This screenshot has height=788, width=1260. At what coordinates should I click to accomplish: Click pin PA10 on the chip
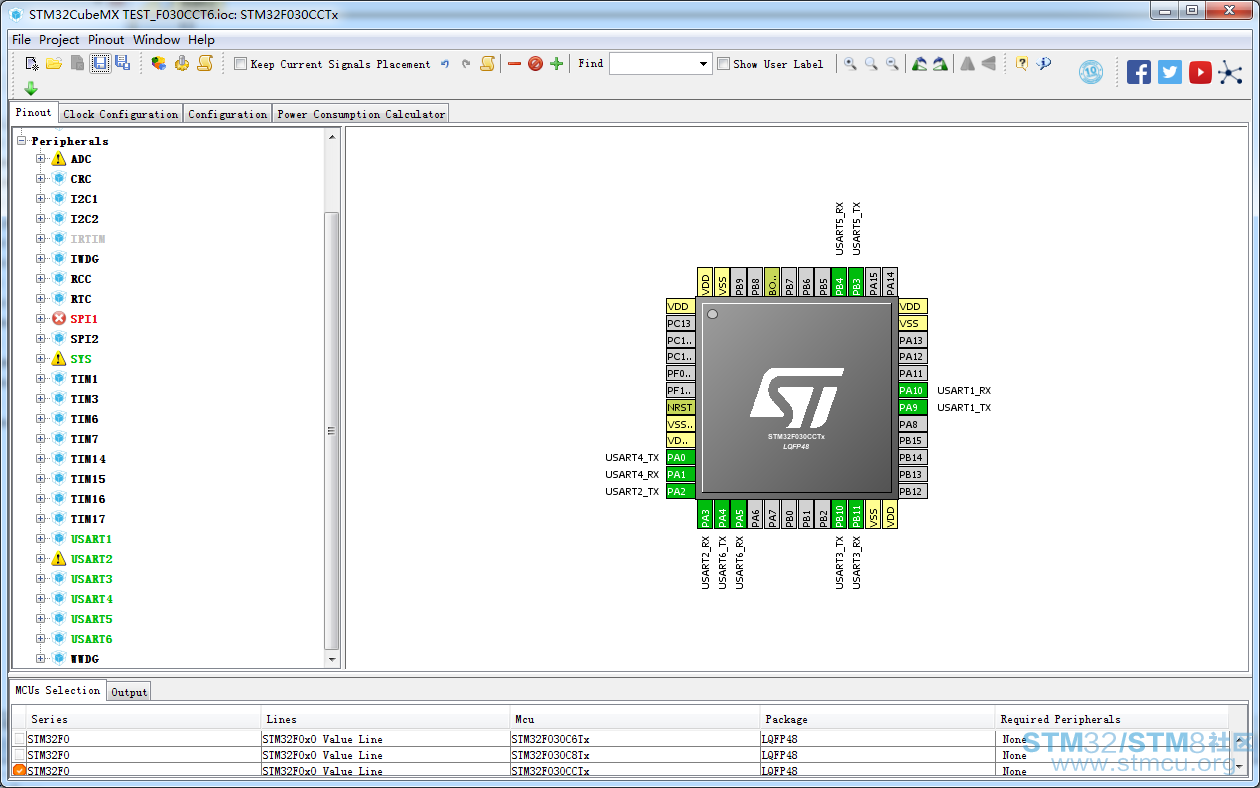(x=913, y=390)
